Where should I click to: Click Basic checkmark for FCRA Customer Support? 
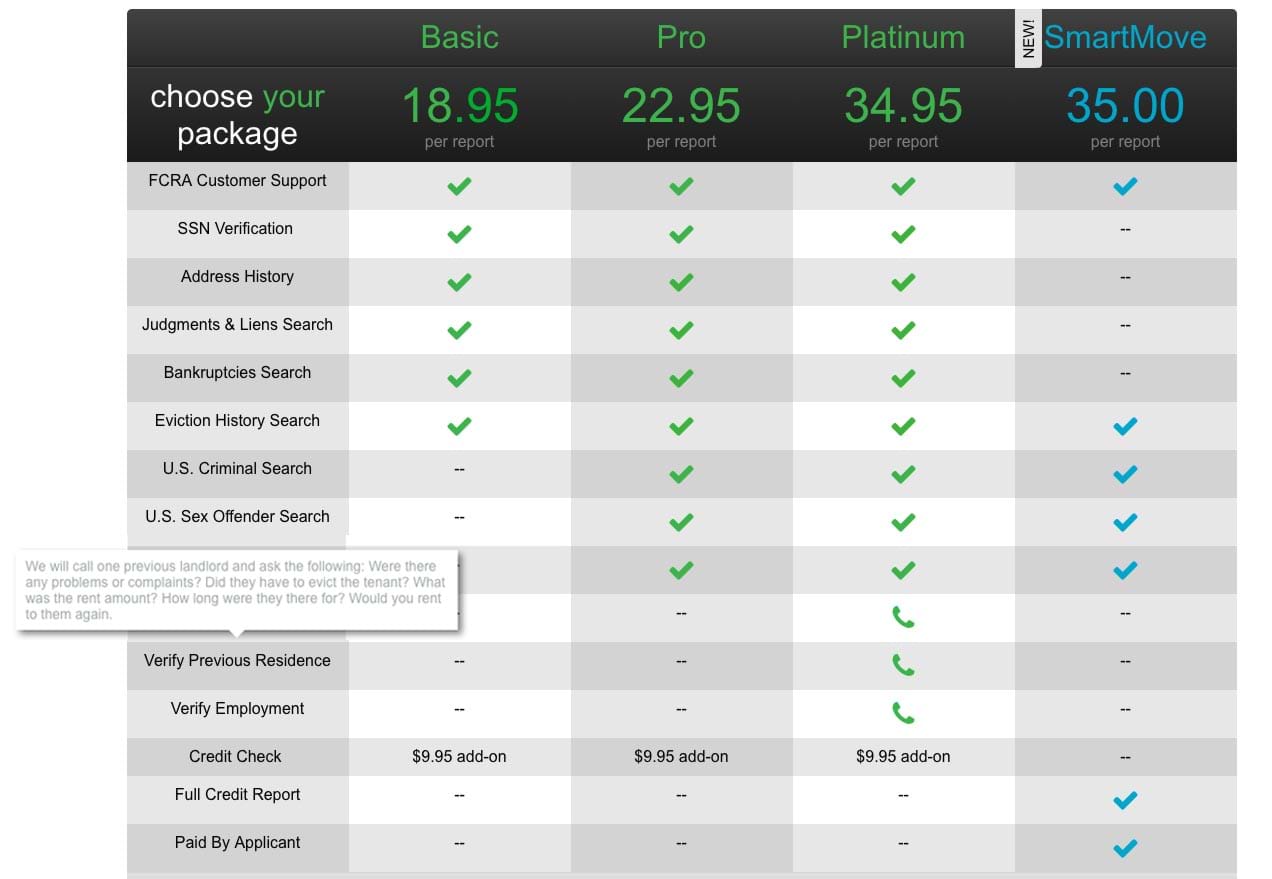[459, 186]
